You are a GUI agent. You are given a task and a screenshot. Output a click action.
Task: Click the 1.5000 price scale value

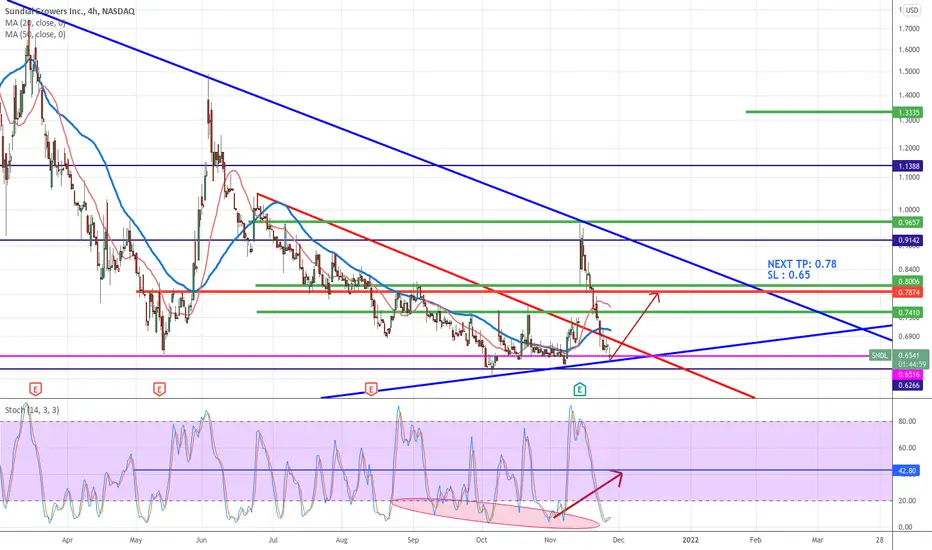click(909, 71)
